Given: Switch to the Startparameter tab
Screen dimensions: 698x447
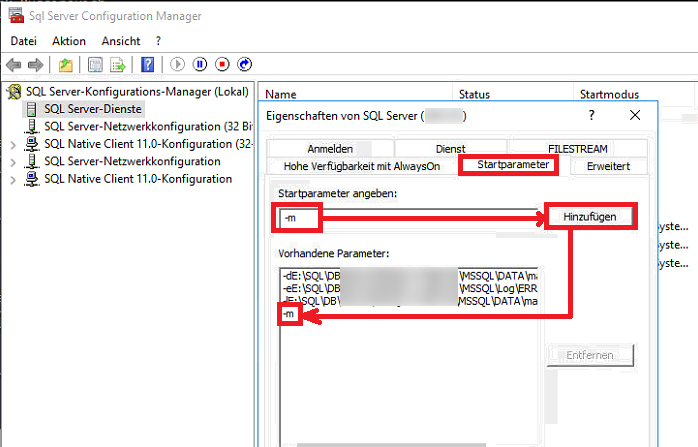Looking at the screenshot, I should point(514,165).
